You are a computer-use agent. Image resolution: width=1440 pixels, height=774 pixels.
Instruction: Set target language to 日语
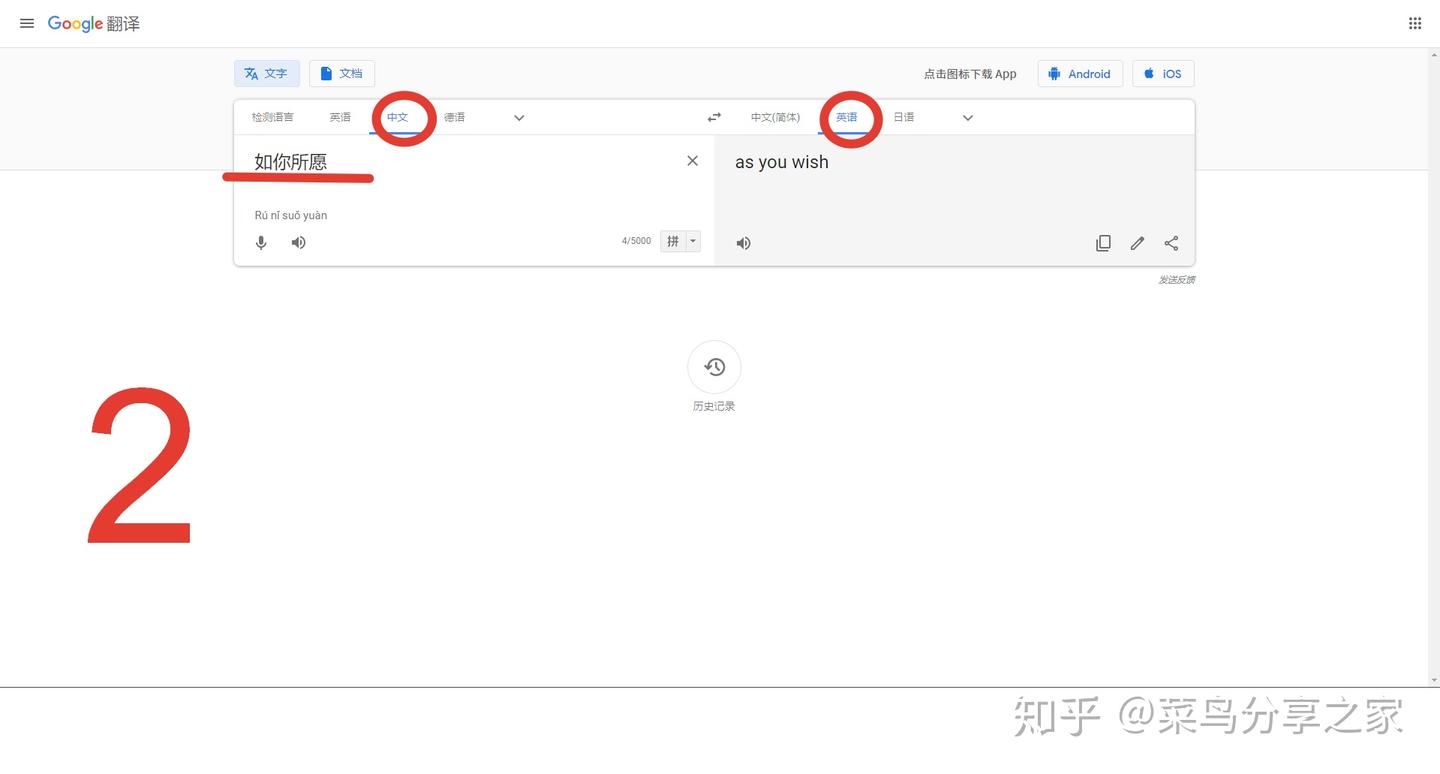(x=904, y=117)
